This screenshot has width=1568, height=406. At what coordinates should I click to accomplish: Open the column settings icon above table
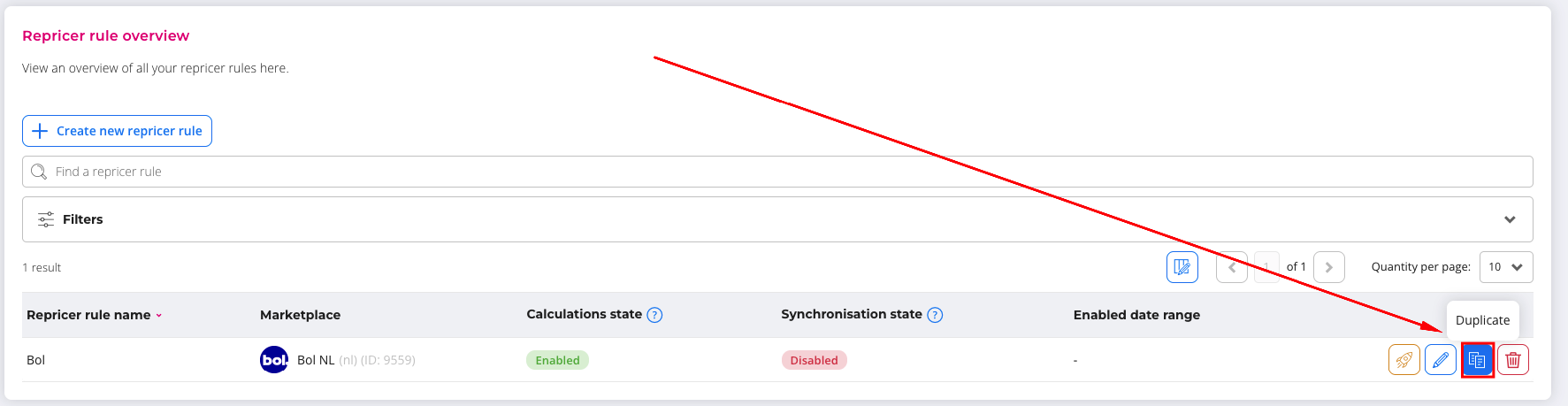[1182, 267]
